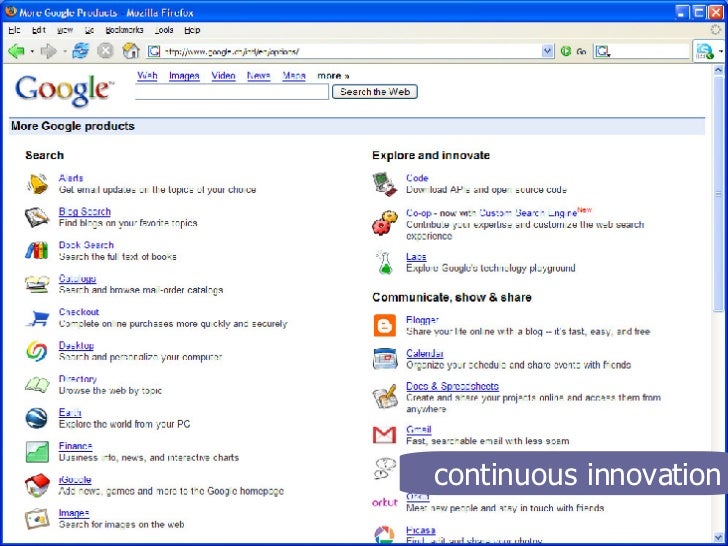The image size is (728, 546).
Task: Click the Blog Search notebook icon
Action: [x=37, y=217]
